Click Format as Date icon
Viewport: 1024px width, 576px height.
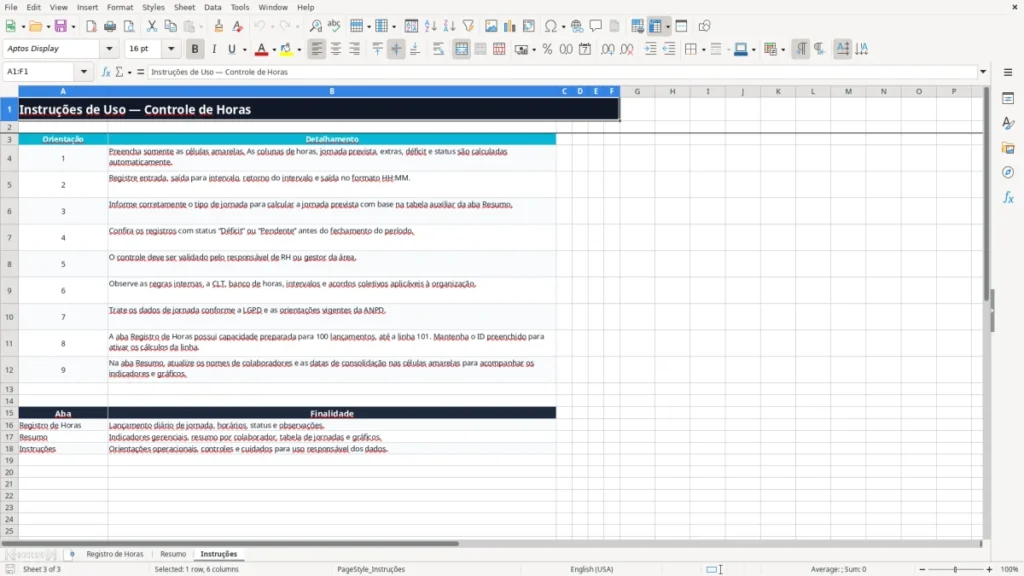[x=585, y=49]
